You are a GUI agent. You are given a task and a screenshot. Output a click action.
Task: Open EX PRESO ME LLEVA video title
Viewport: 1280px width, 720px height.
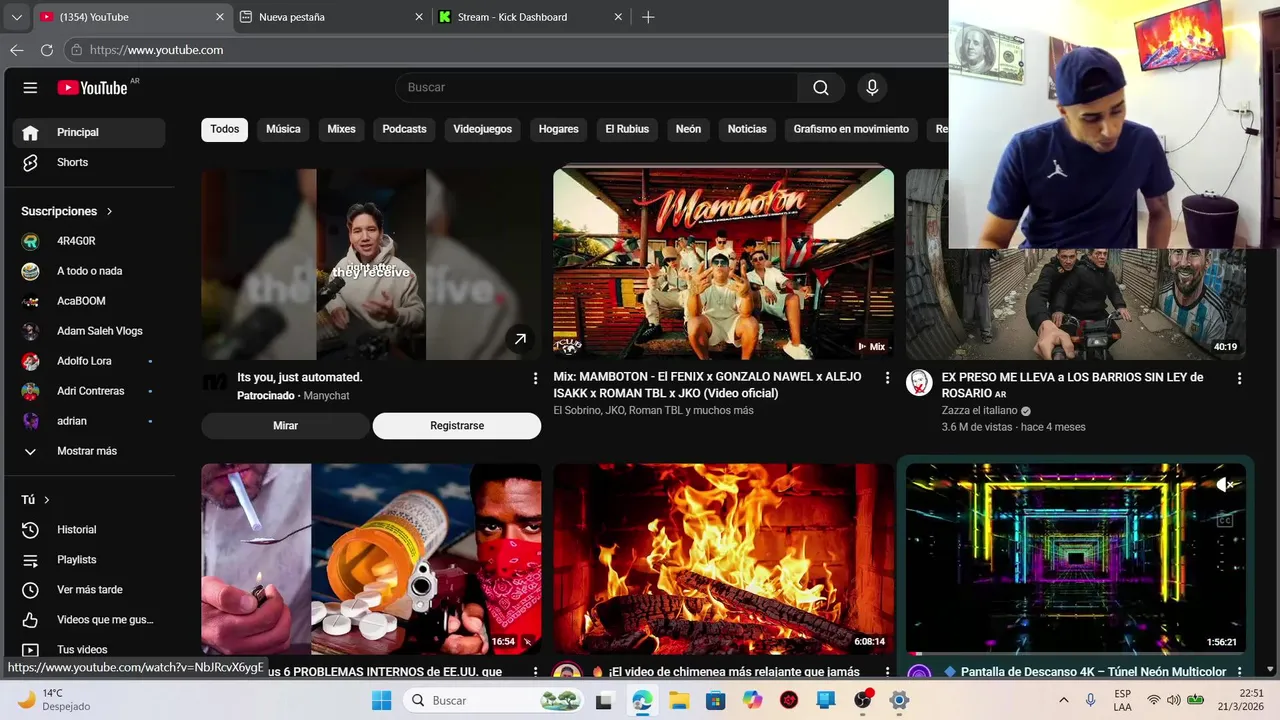(1072, 385)
